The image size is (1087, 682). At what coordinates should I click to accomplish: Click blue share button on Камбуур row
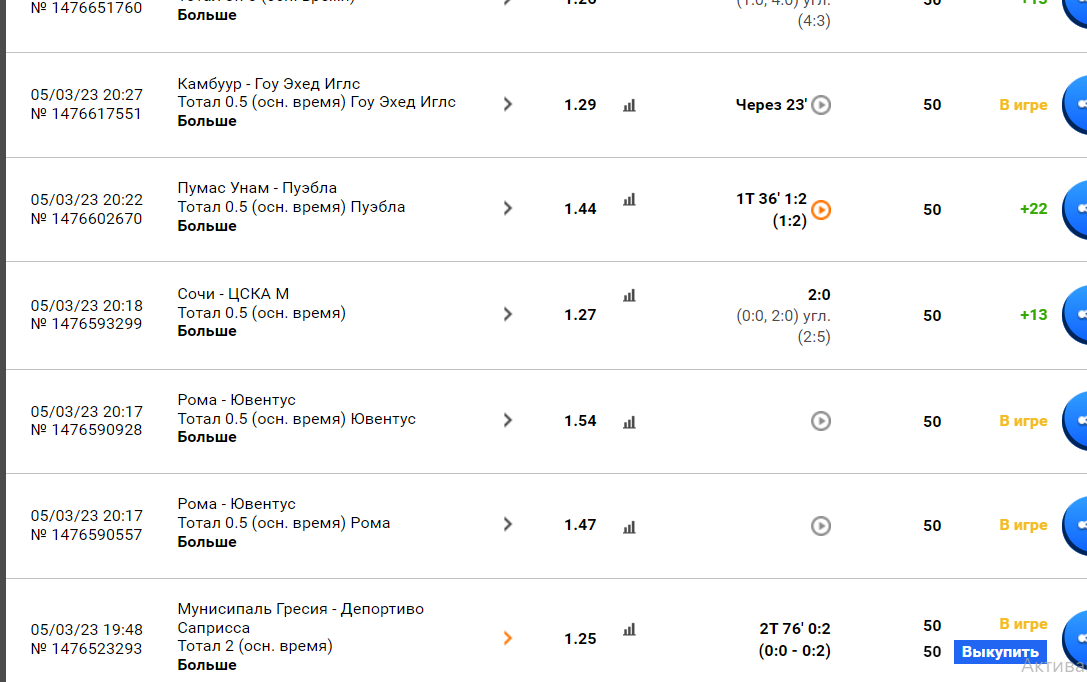[x=1076, y=105]
